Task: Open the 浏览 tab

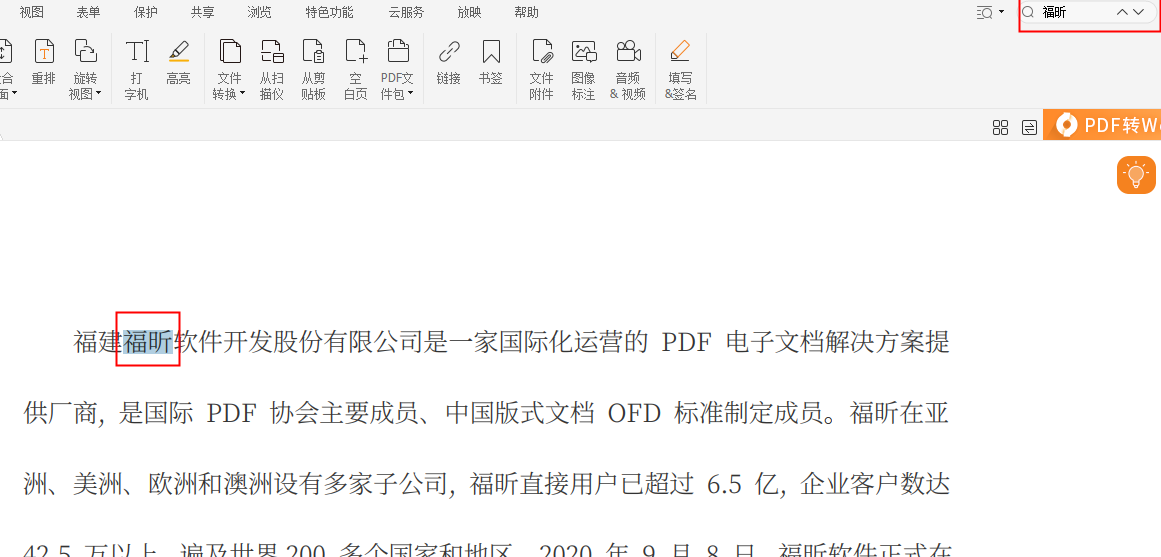Action: 260,13
